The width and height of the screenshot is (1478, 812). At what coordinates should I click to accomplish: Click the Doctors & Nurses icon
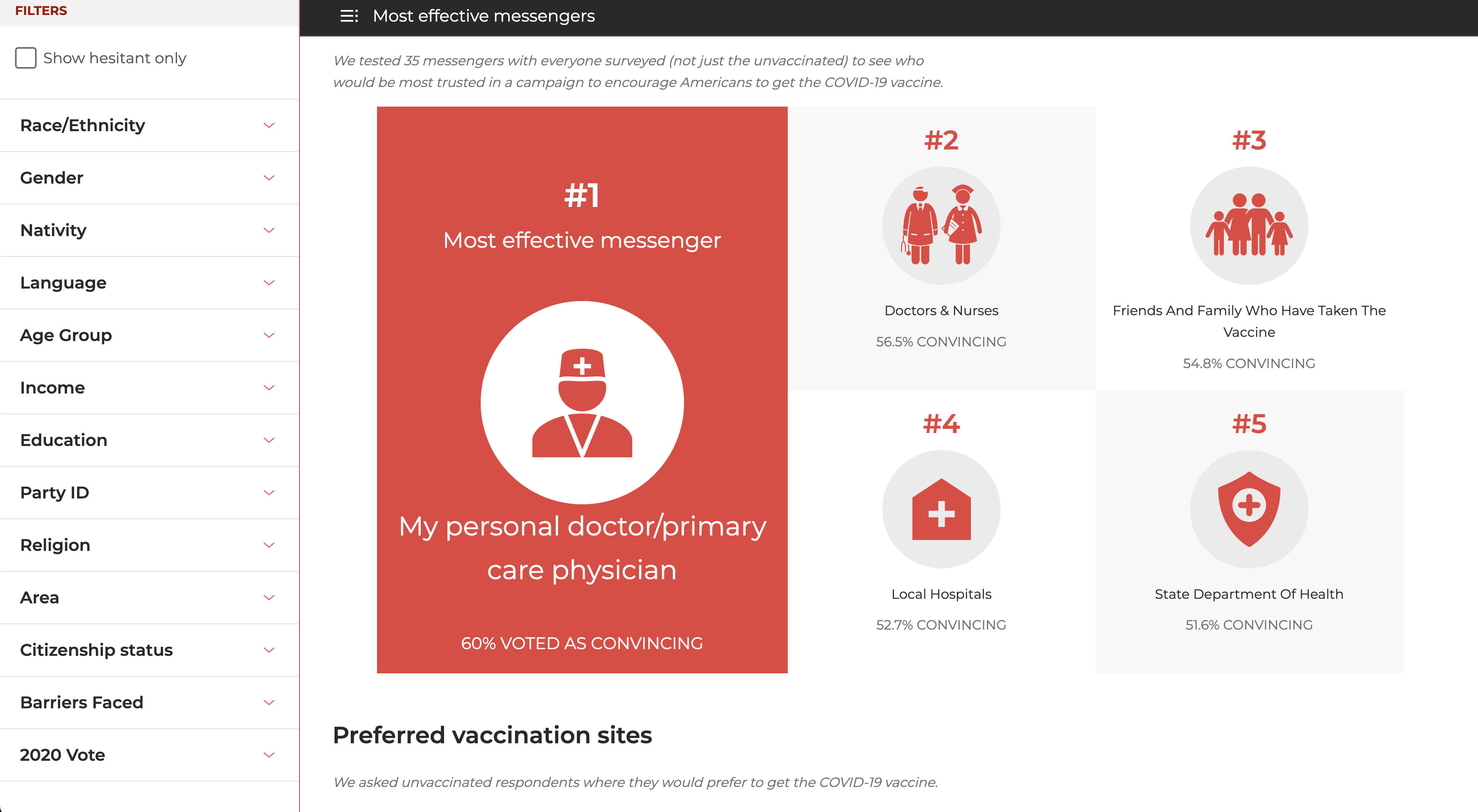click(x=941, y=225)
